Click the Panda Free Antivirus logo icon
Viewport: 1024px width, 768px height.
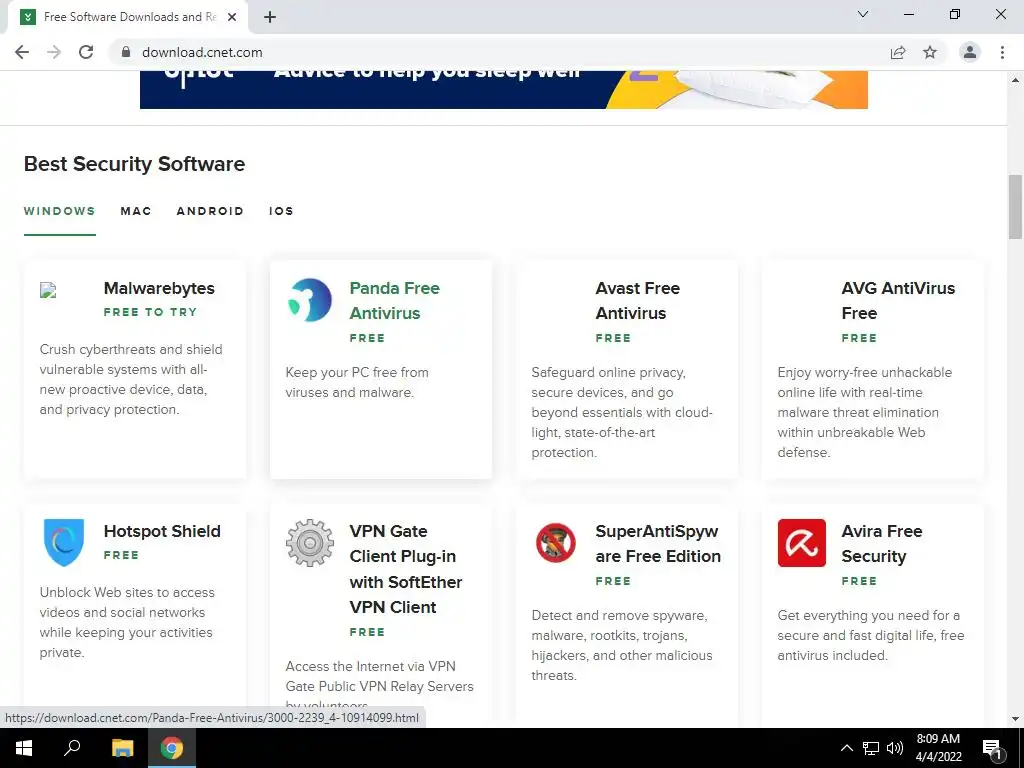[310, 300]
